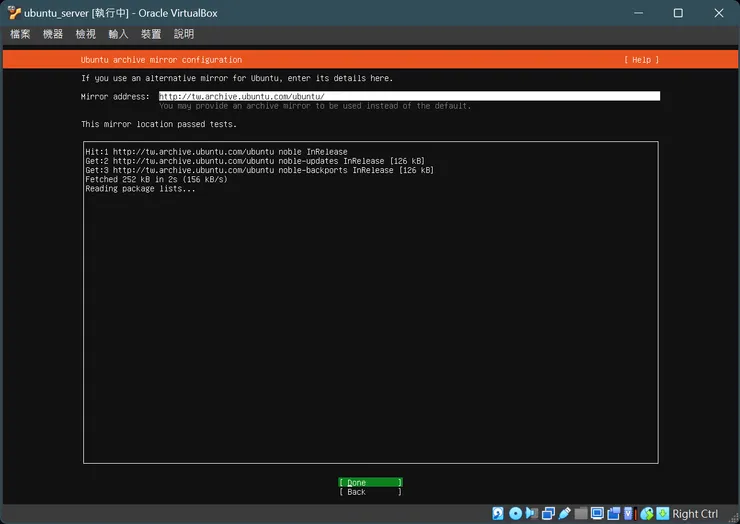
Task: Open the 檢視 menu
Action: tap(85, 34)
